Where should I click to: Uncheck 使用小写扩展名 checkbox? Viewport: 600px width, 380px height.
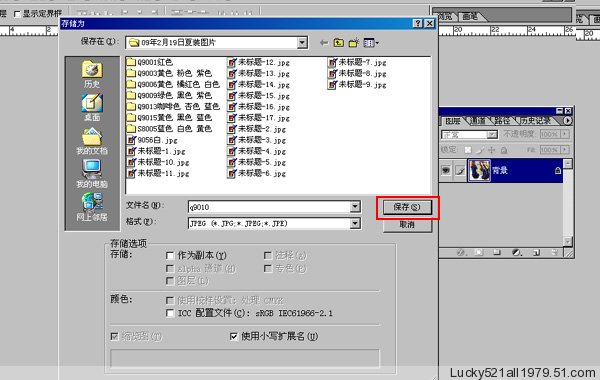click(x=233, y=336)
